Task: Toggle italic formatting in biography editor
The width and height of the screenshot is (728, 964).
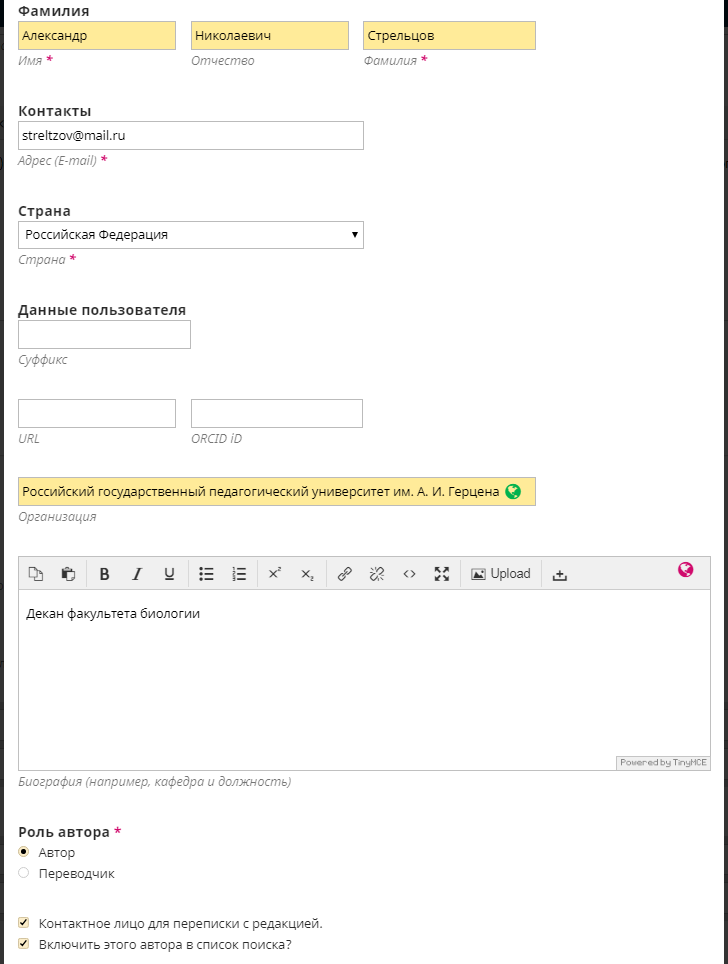Action: point(137,574)
